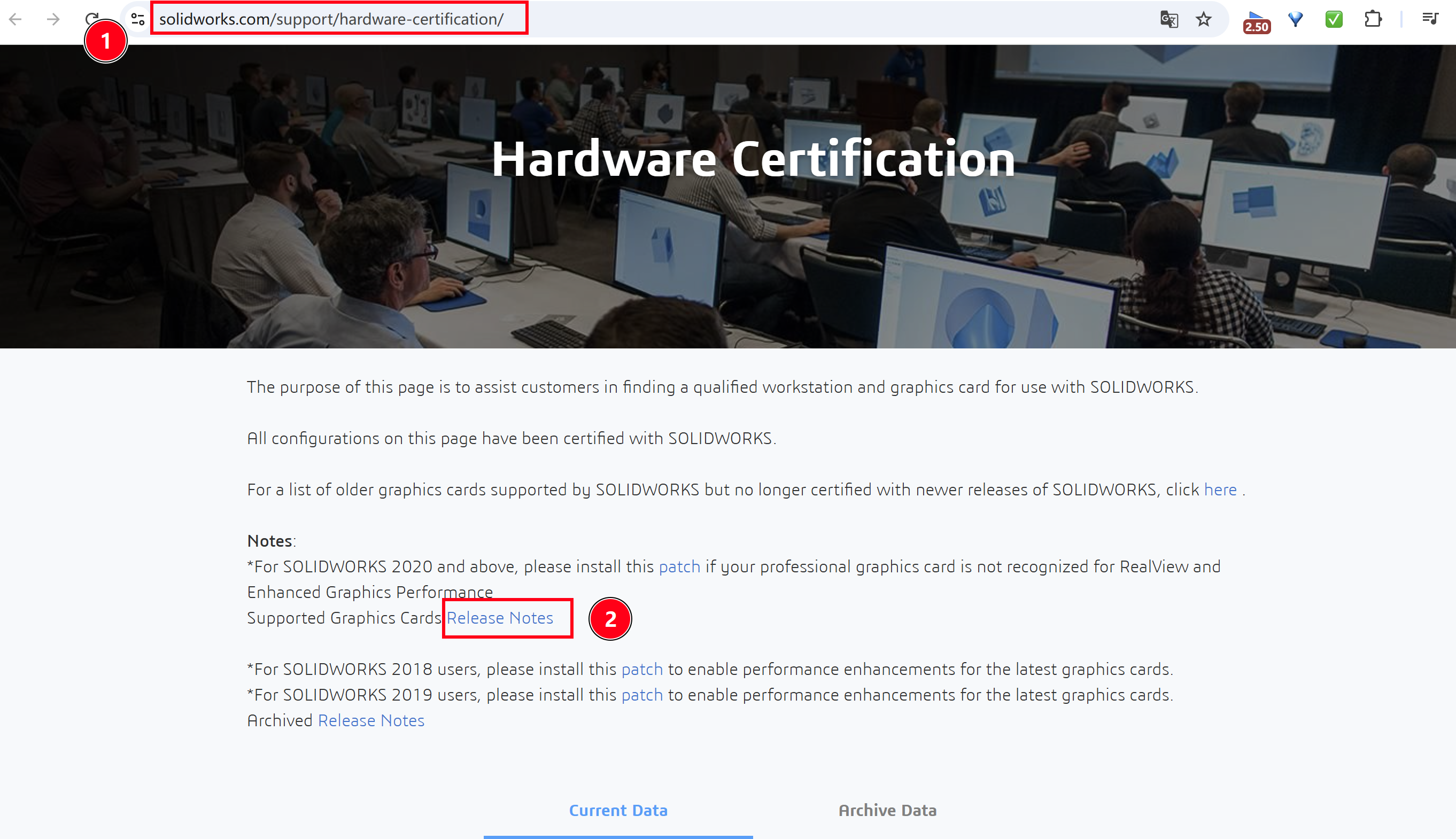Open Supported Graphics Cards Release Notes link

coord(500,618)
